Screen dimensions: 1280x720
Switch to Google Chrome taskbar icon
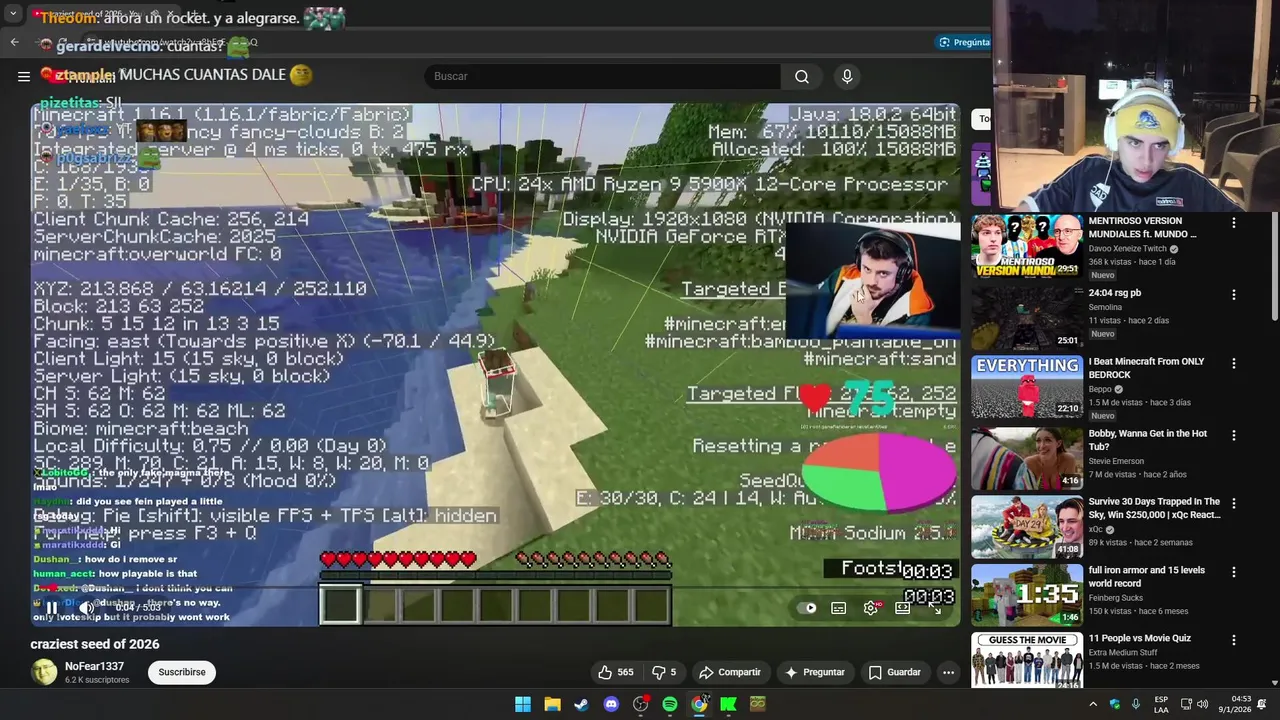(x=699, y=704)
